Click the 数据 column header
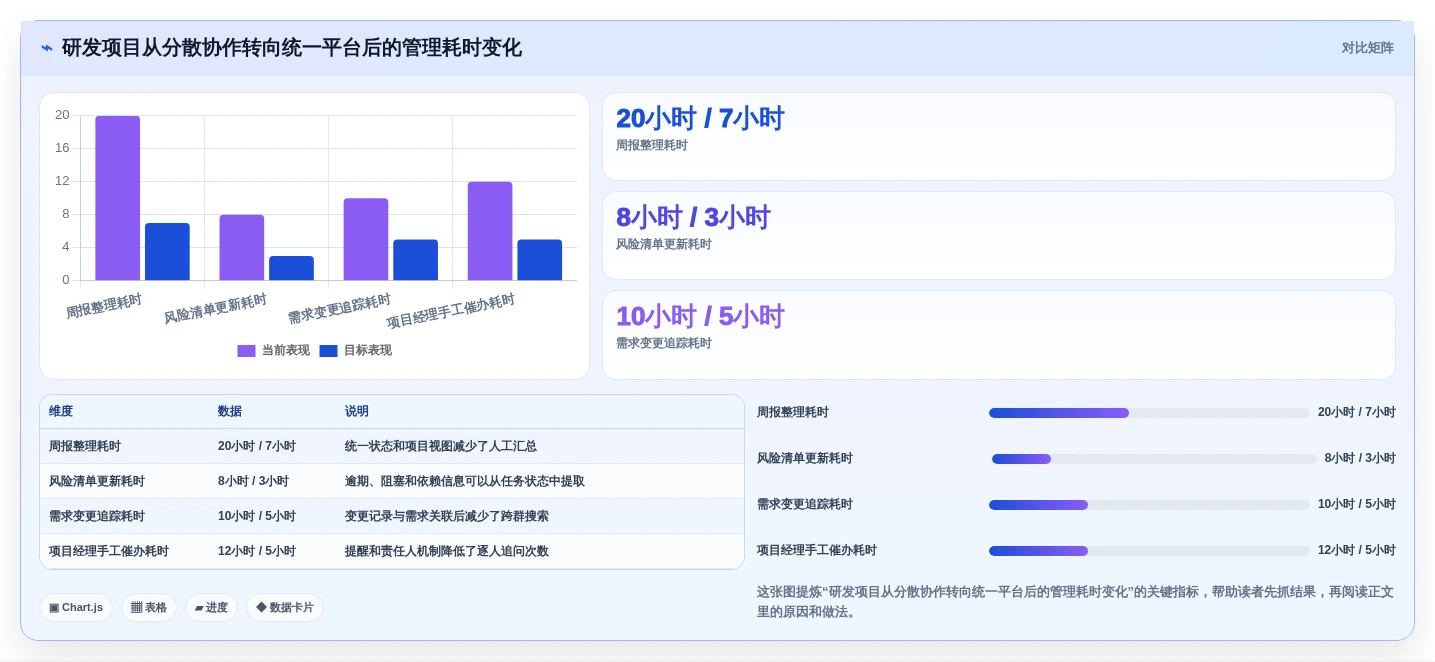 click(x=230, y=412)
